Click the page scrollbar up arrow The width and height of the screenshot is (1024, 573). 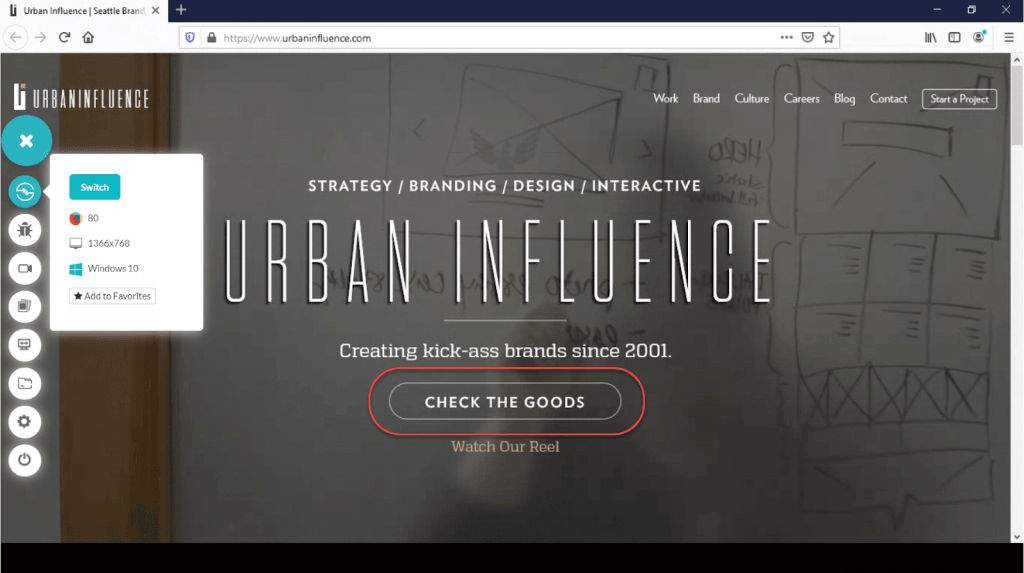tap(1017, 59)
